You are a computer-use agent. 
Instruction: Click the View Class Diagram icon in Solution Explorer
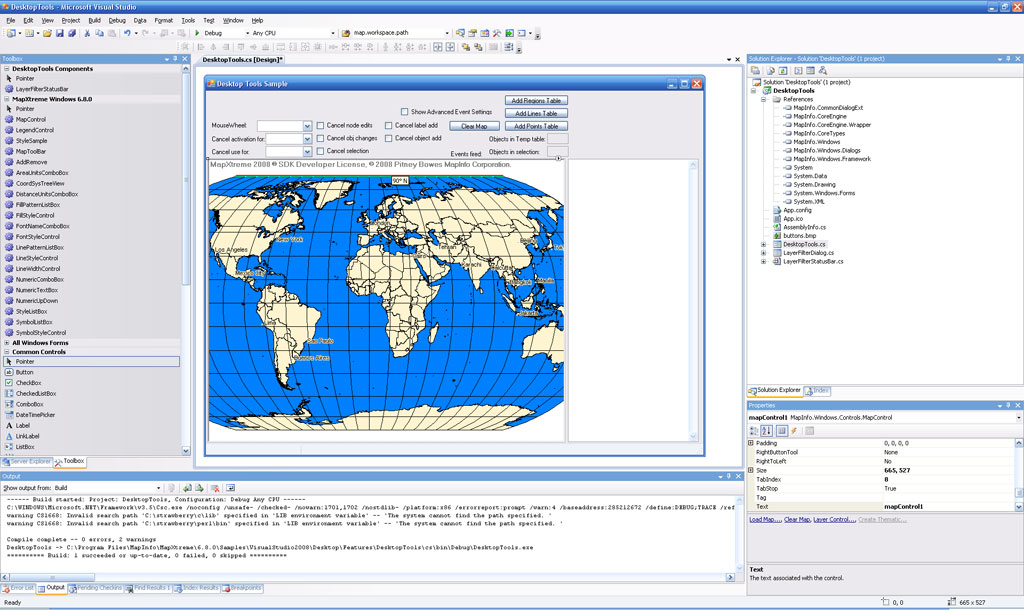click(x=823, y=70)
